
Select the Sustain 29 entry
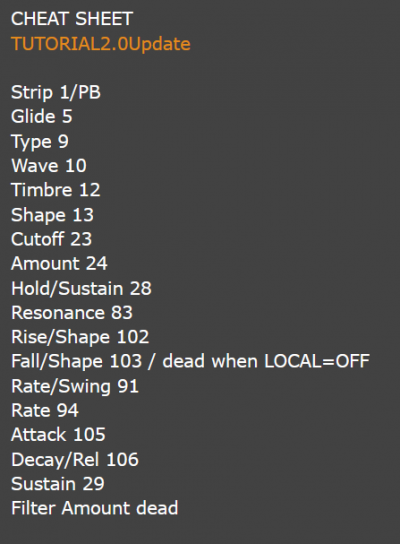point(58,484)
